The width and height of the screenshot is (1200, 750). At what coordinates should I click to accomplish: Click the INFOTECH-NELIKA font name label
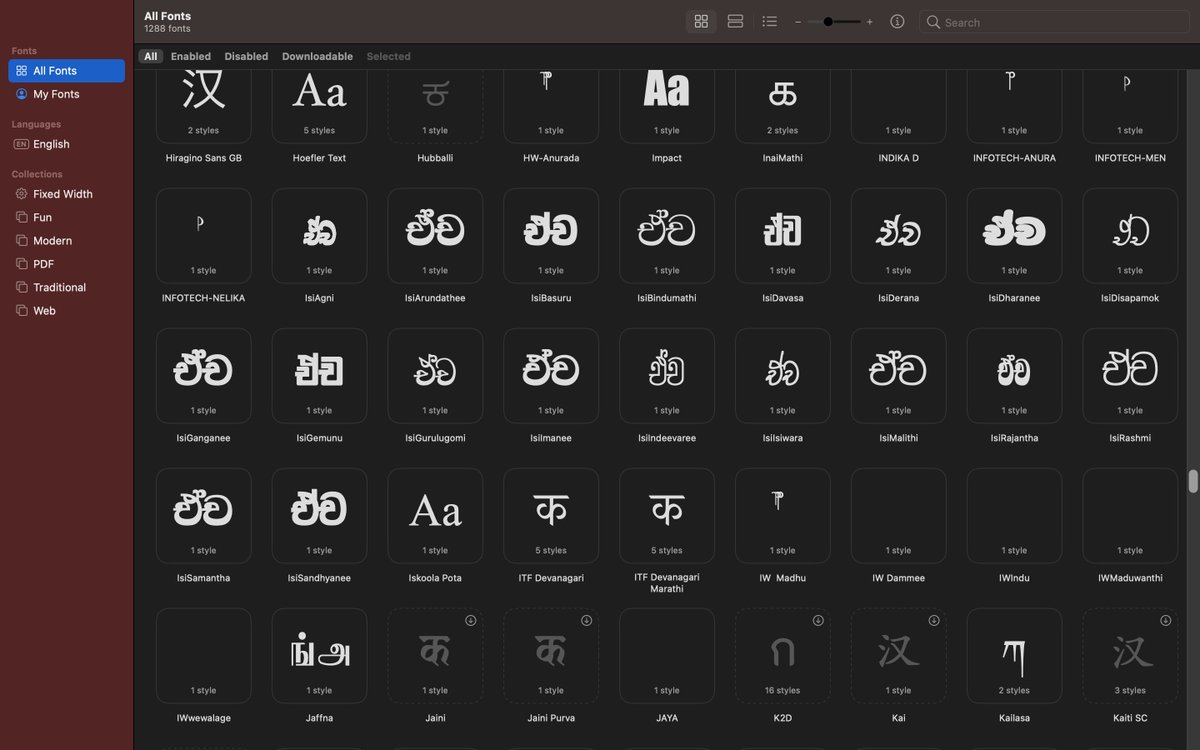[x=203, y=298]
